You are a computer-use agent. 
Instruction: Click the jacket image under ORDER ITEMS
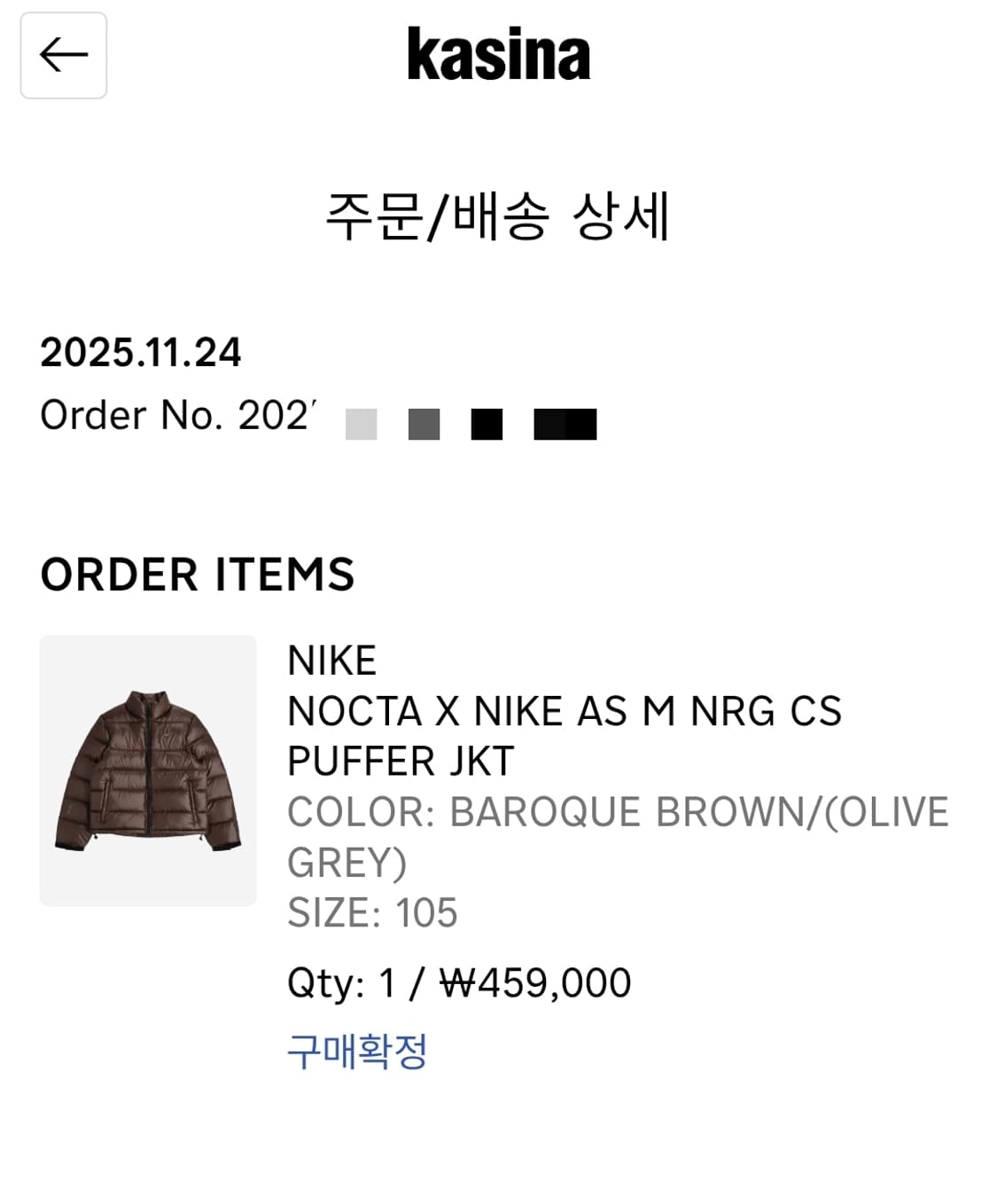(146, 769)
